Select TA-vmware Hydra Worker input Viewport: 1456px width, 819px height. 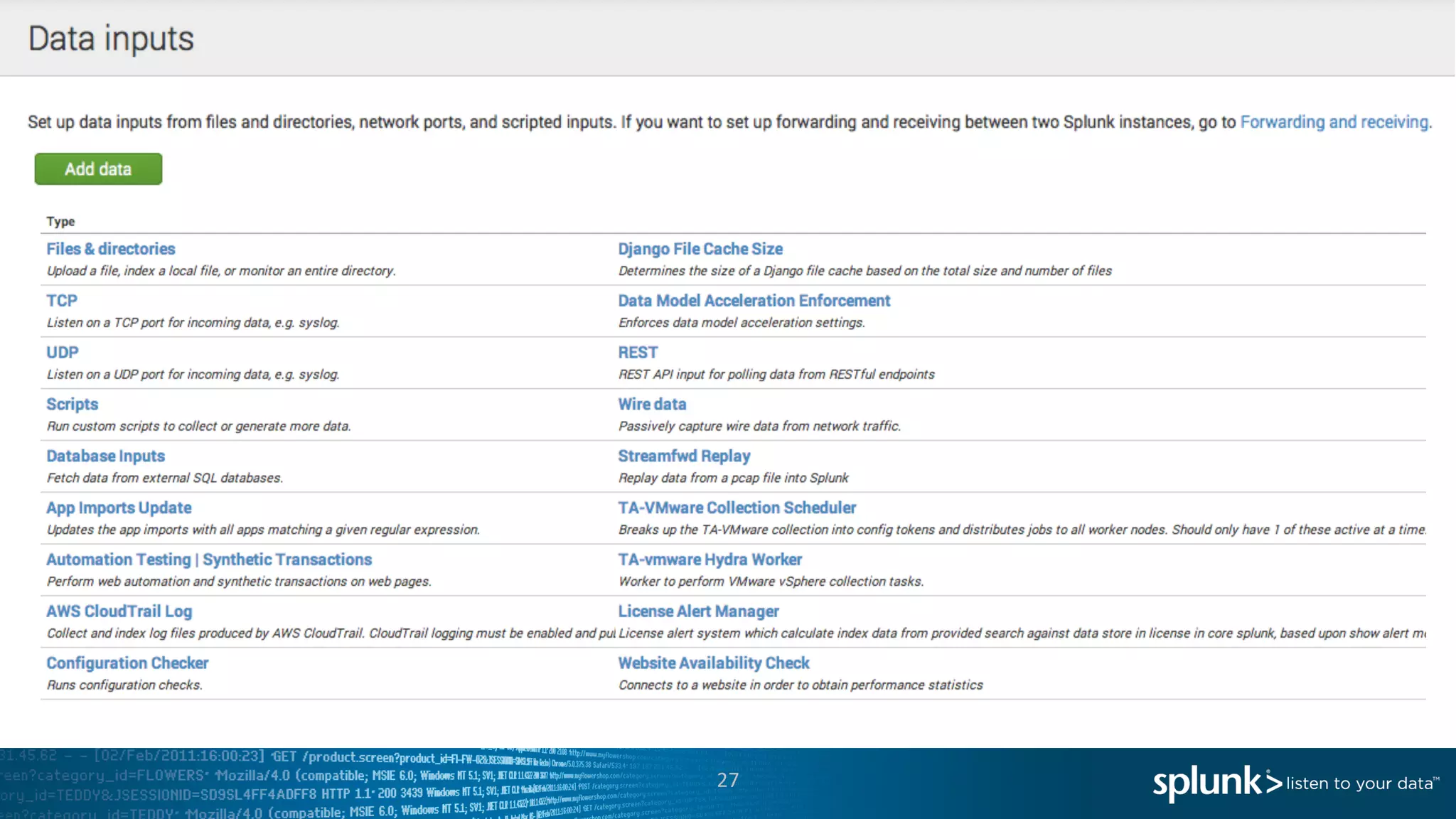coord(710,560)
